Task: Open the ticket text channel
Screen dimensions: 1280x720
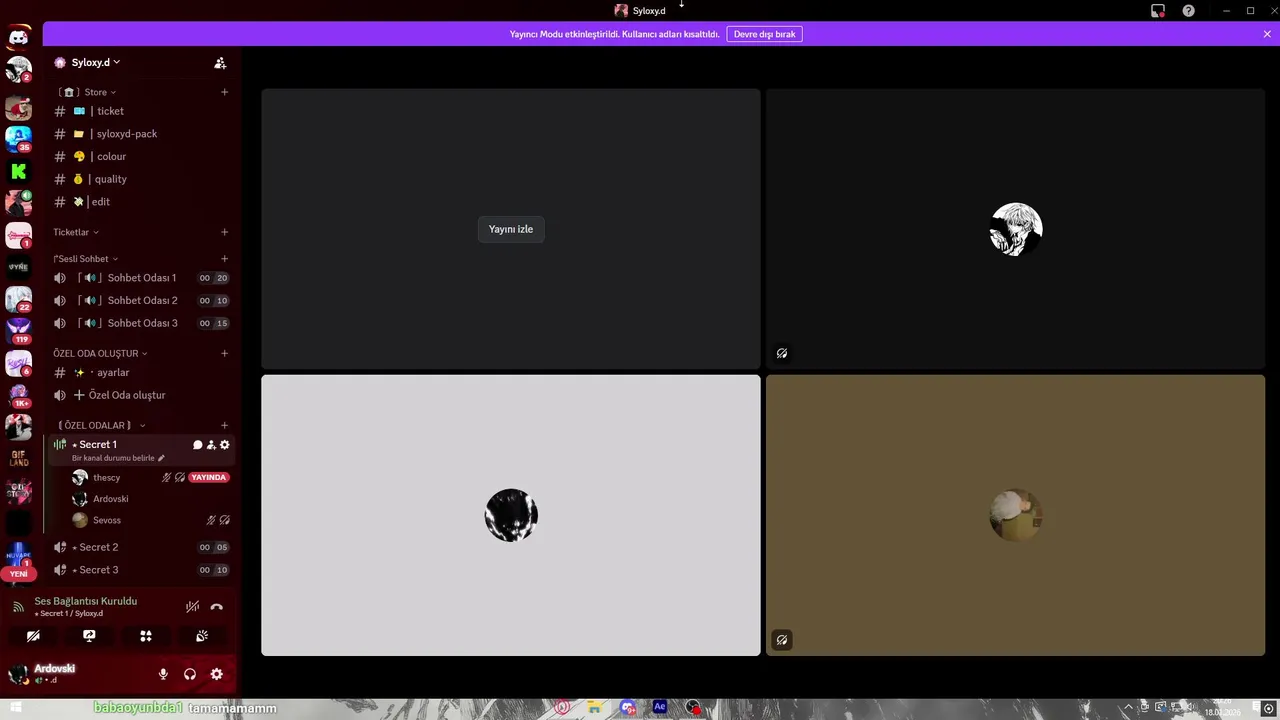Action: [141, 111]
